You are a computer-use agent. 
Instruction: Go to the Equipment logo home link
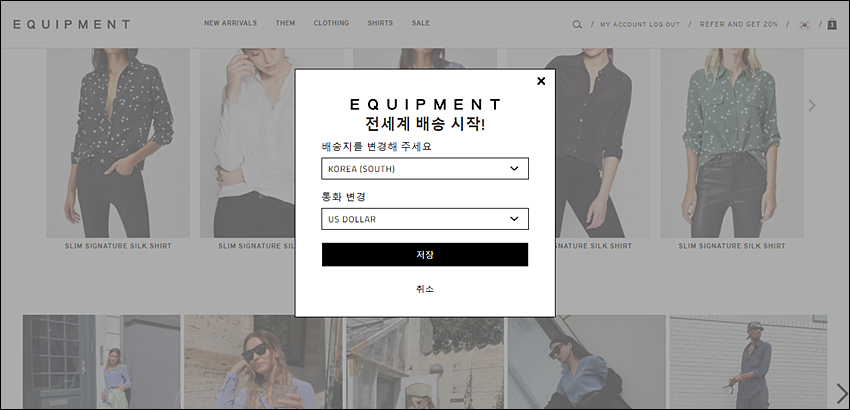pos(72,24)
